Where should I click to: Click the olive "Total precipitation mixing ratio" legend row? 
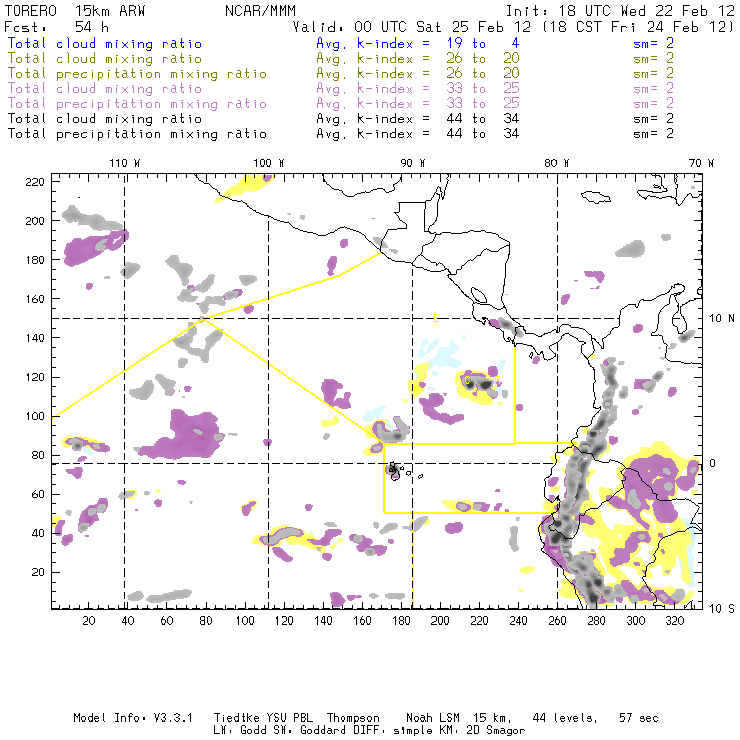tap(137, 74)
